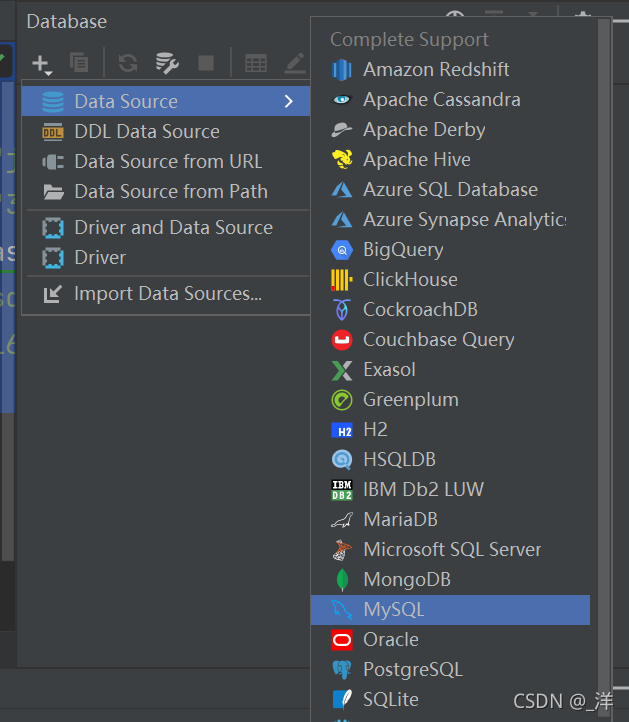Open the New (plus) dropdown in Database toolbar
Viewport: 629px width, 722px height.
click(42, 64)
